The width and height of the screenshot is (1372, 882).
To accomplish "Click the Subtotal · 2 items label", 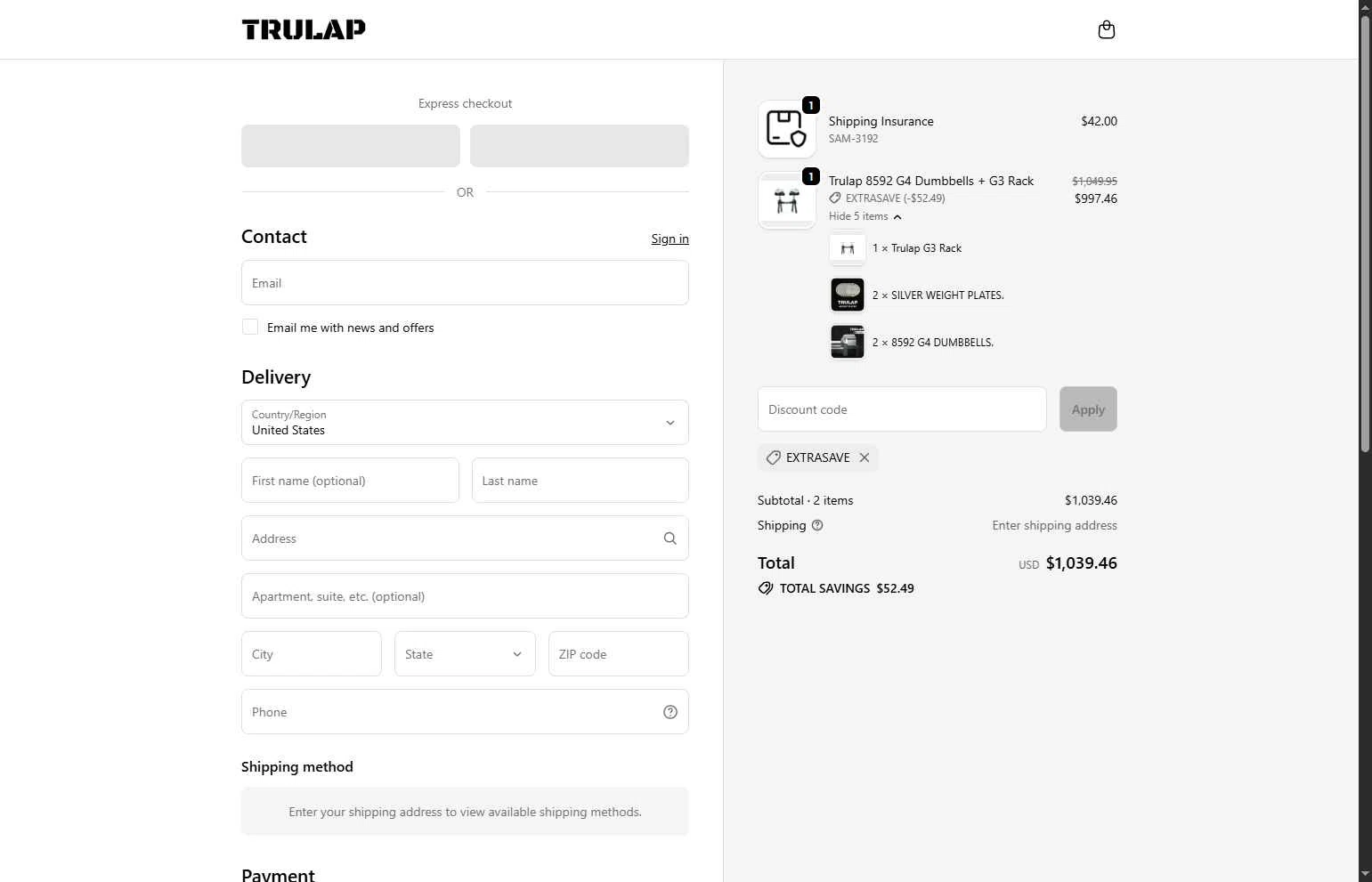I will pos(805,500).
